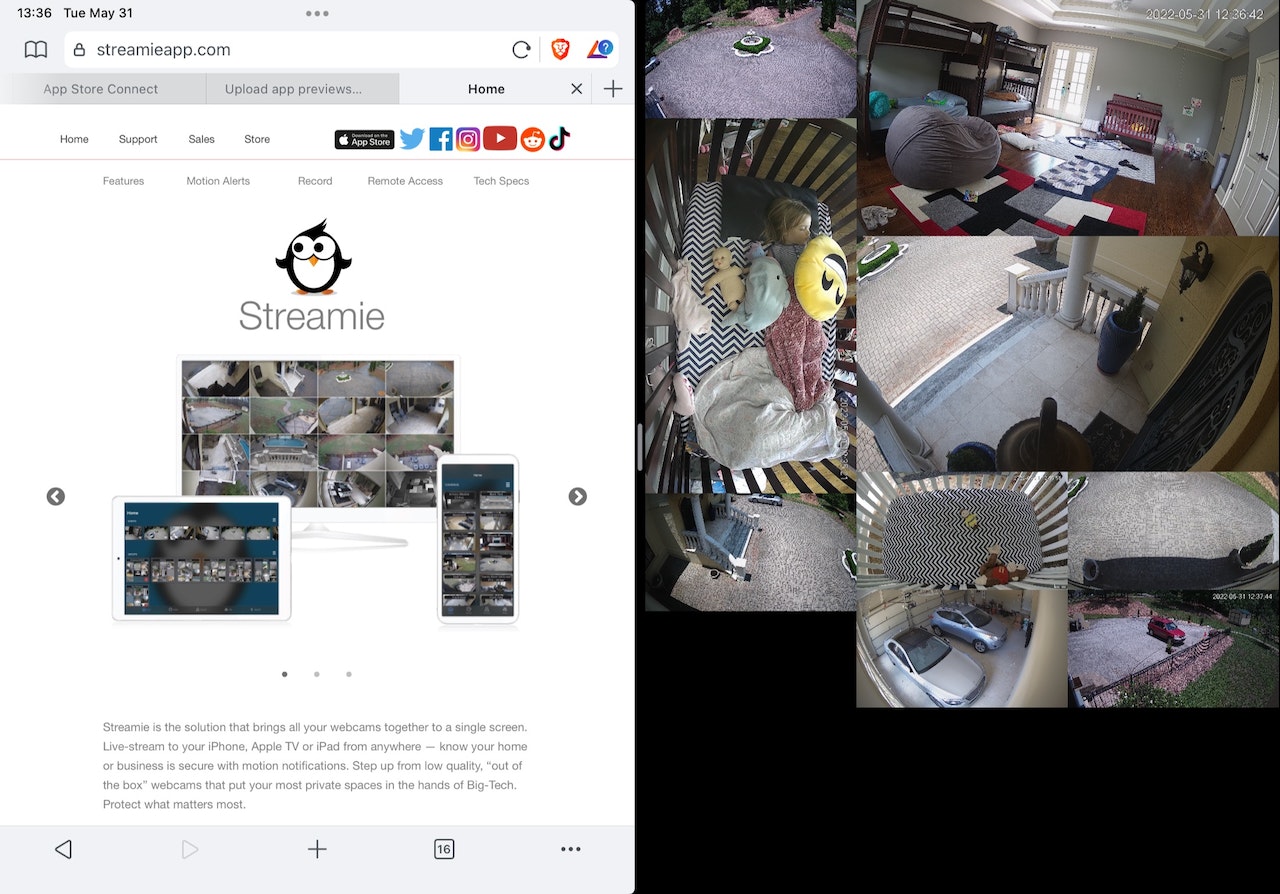1280x894 pixels.
Task: Tap the multitasking three-dots at top
Action: 317,14
